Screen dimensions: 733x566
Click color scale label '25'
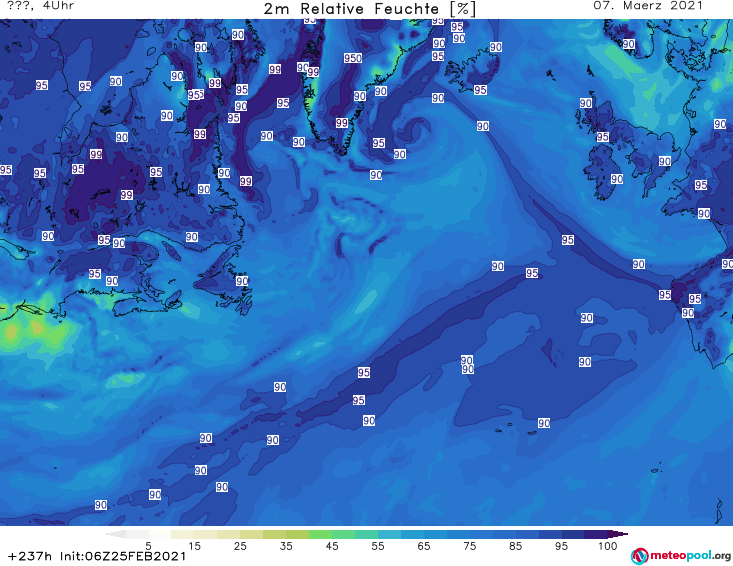click(240, 546)
